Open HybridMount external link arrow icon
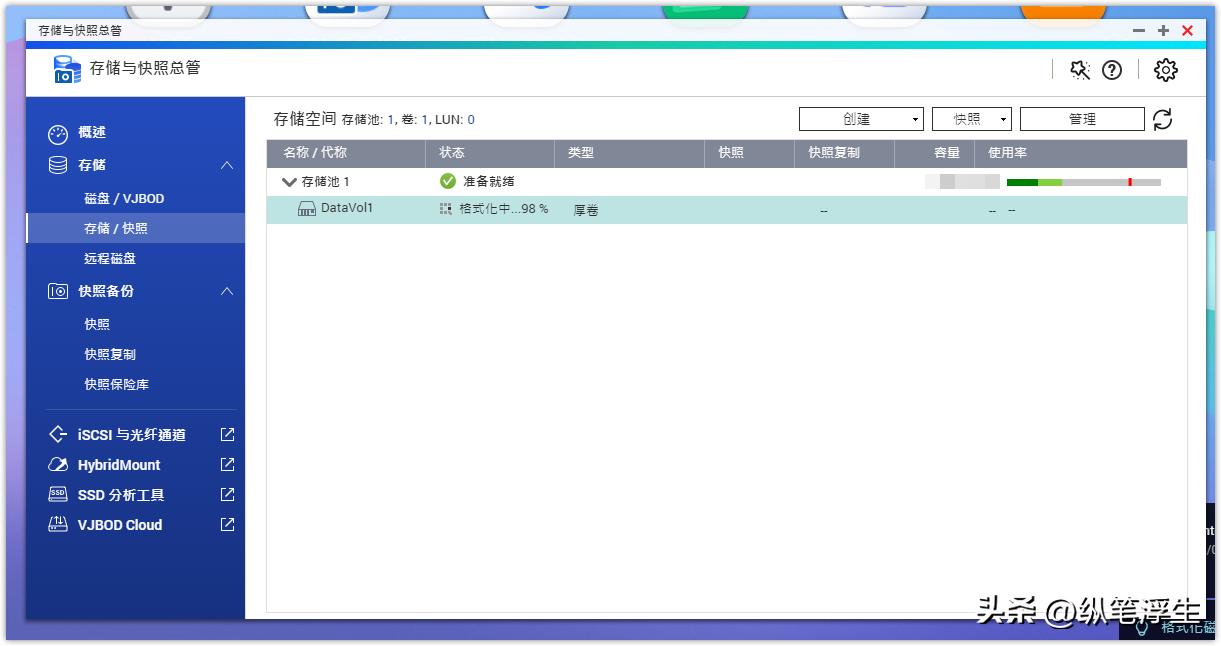The width and height of the screenshot is (1221, 646). (x=227, y=465)
